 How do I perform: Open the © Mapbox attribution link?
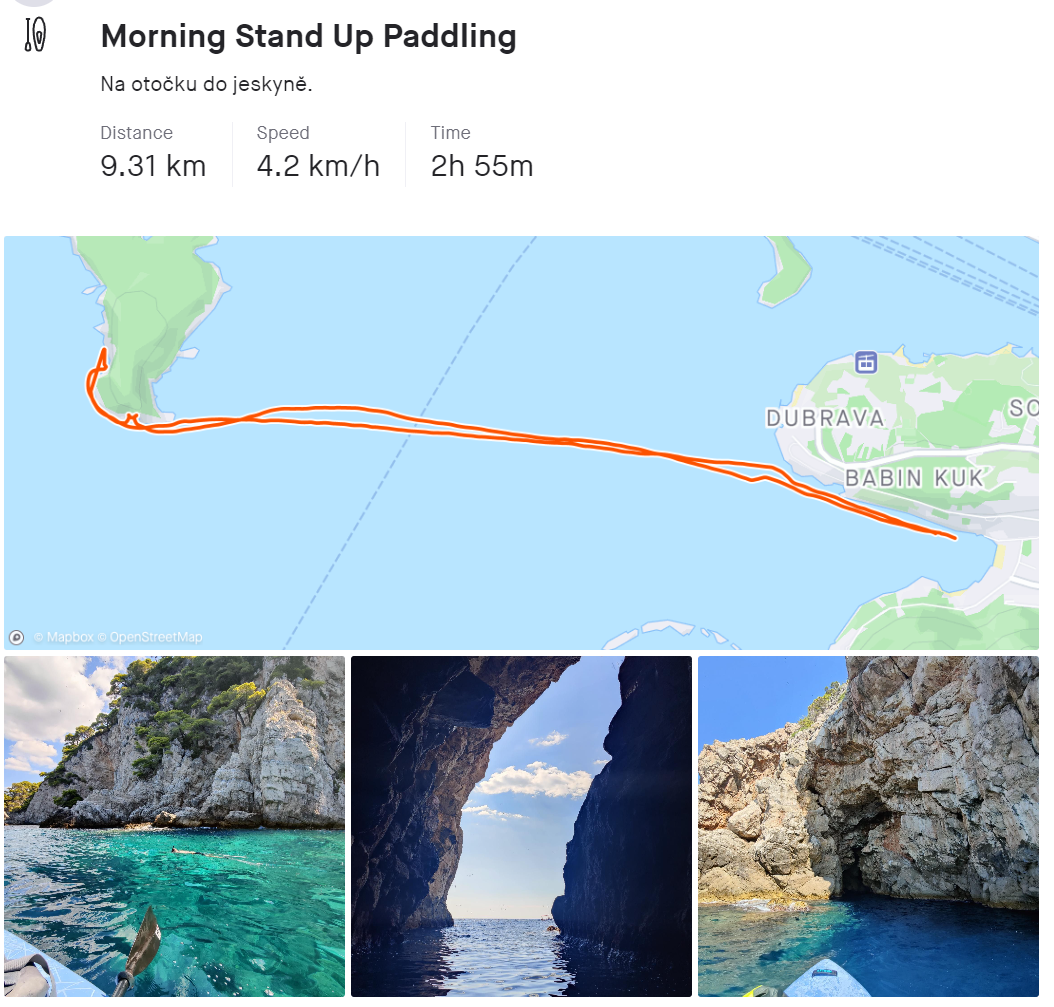[64, 637]
